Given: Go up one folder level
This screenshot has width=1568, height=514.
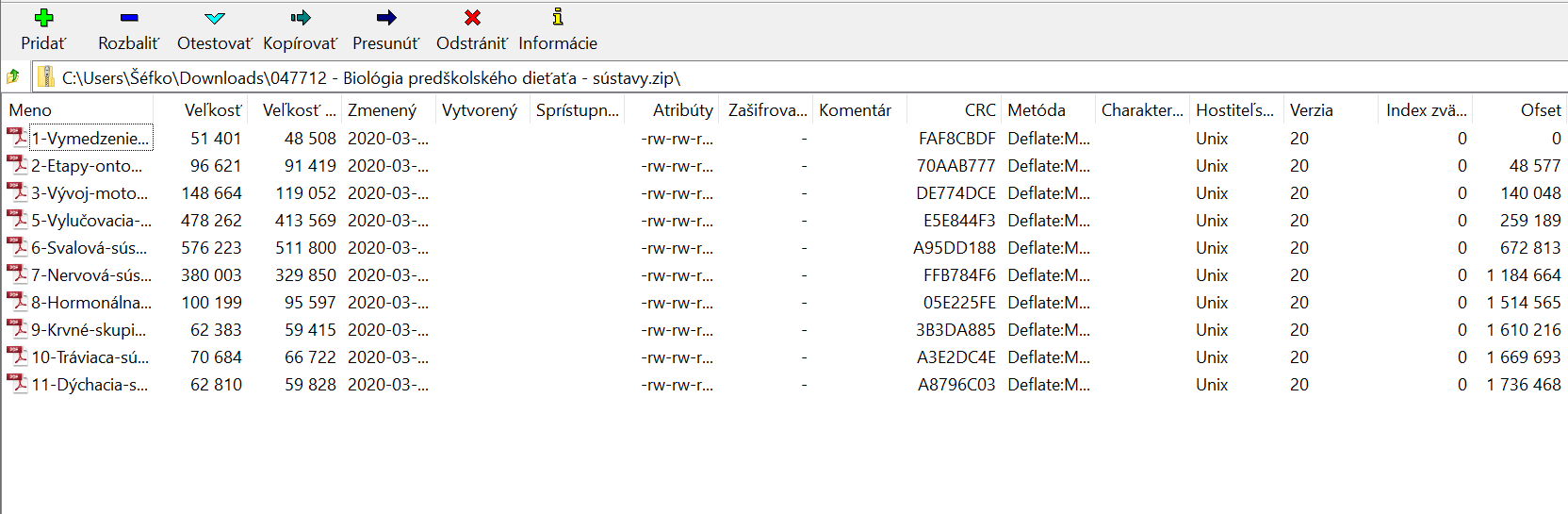Looking at the screenshot, I should [13, 77].
